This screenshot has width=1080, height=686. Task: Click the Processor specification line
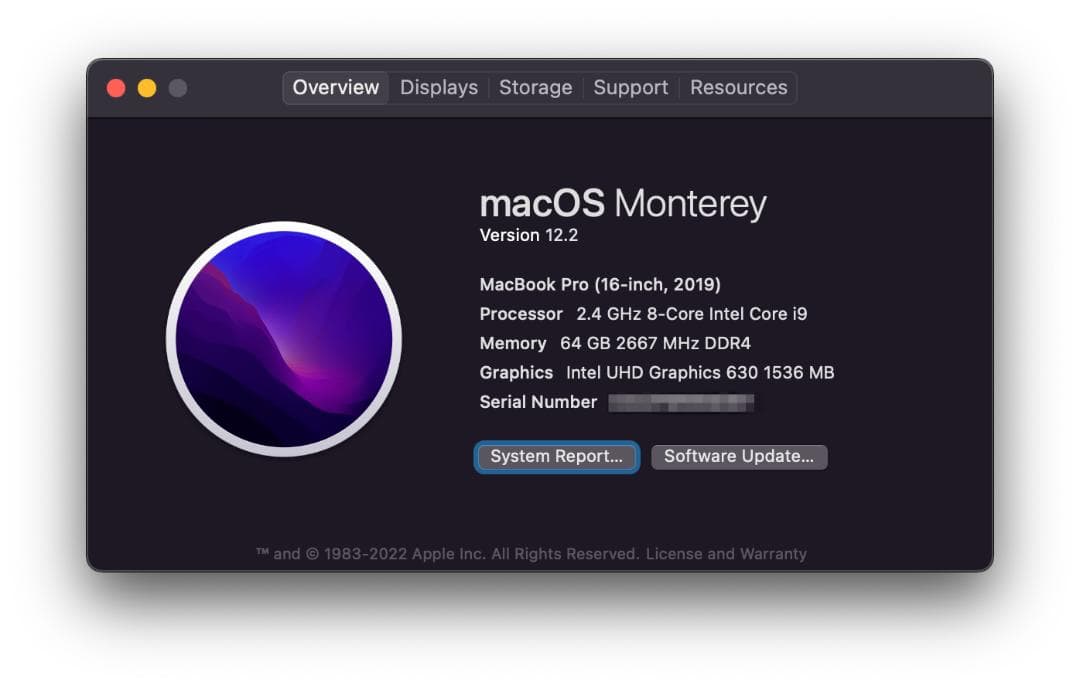644,314
